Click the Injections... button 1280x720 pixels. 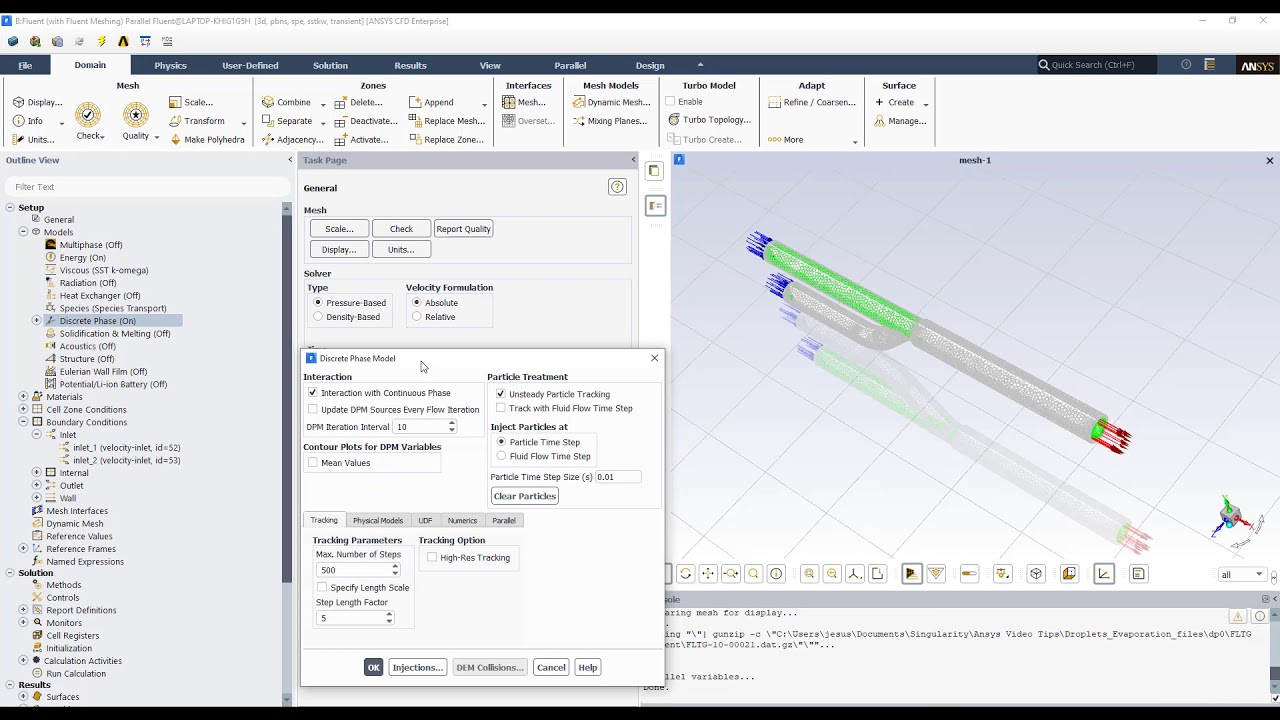tap(417, 667)
